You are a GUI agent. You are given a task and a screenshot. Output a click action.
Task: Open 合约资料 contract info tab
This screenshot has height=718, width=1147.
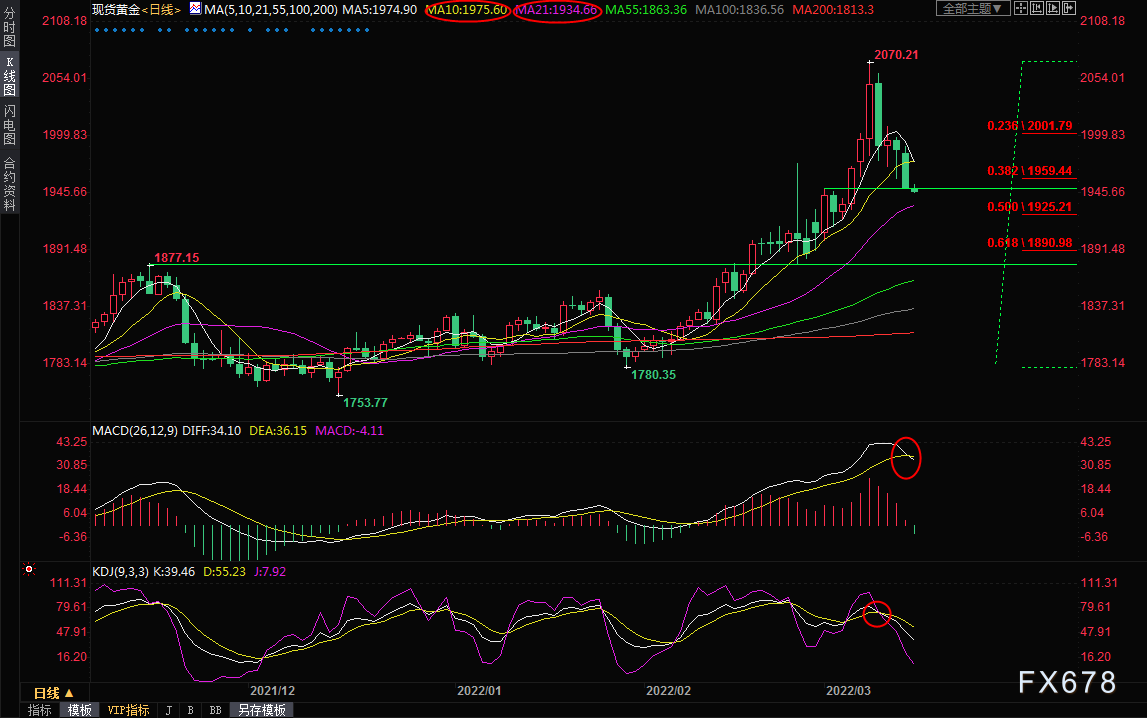(10, 184)
